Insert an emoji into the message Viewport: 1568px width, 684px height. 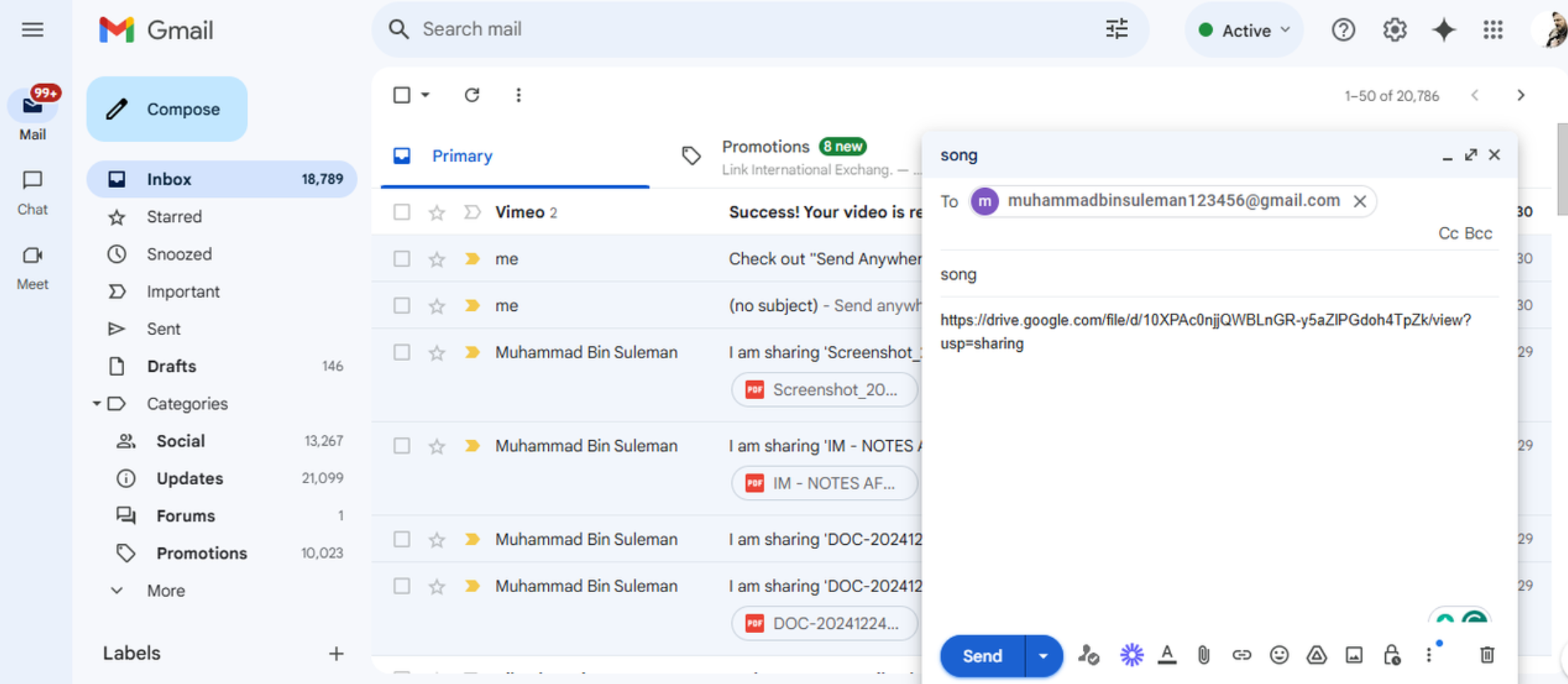(x=1280, y=655)
